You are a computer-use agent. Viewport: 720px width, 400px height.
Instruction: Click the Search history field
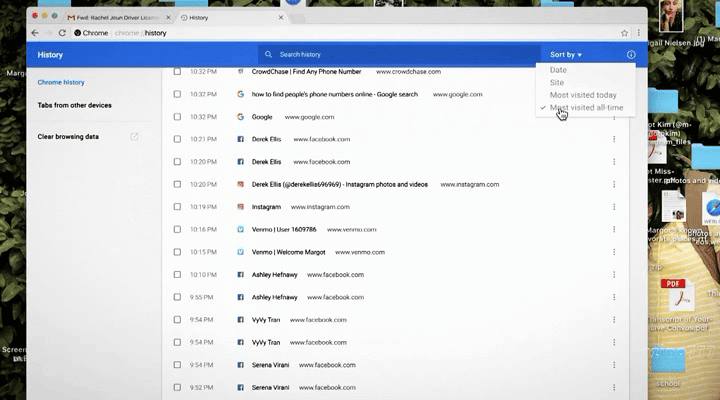tap(399, 54)
